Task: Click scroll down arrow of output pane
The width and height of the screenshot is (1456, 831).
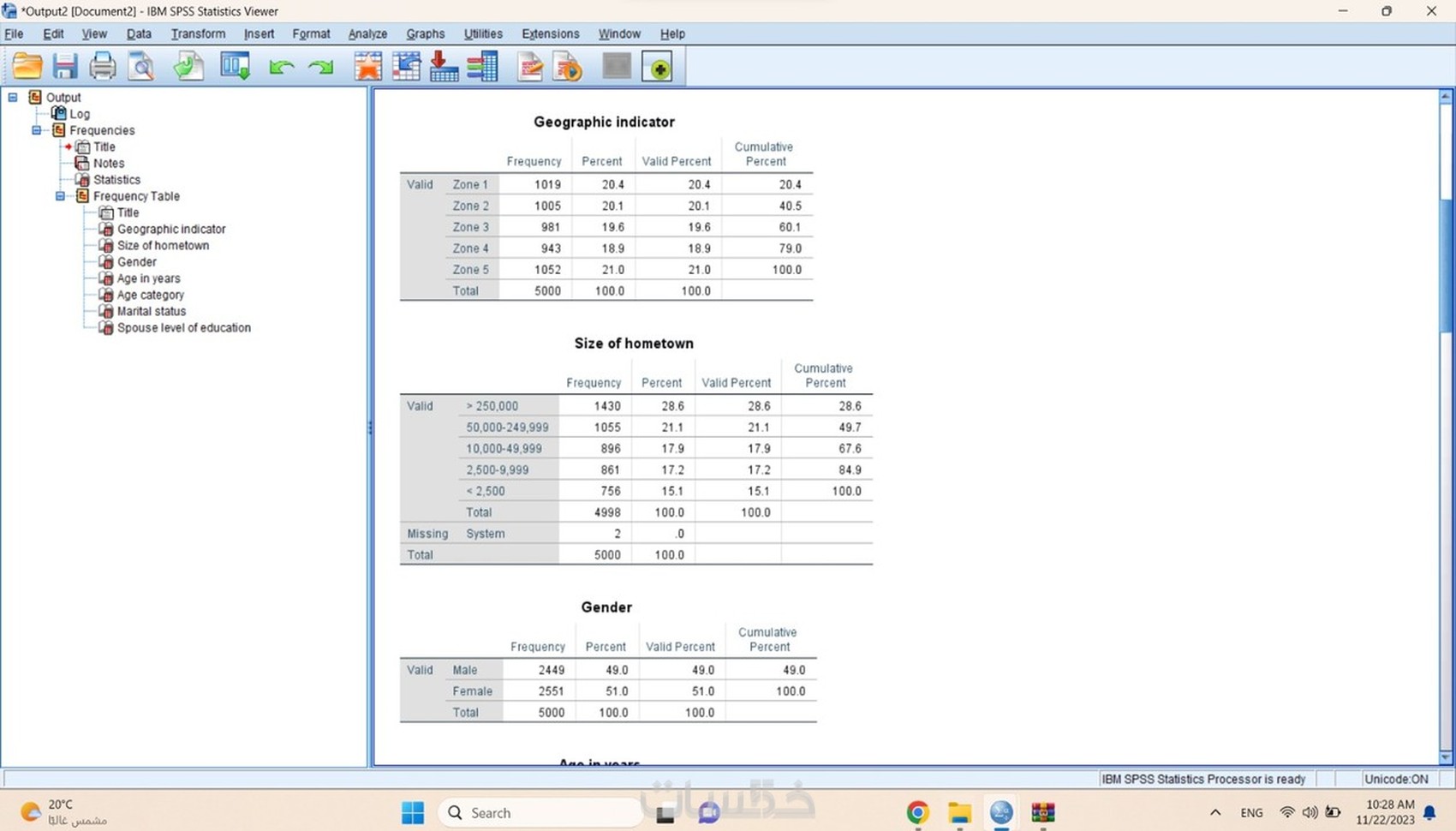Action: click(x=1446, y=757)
